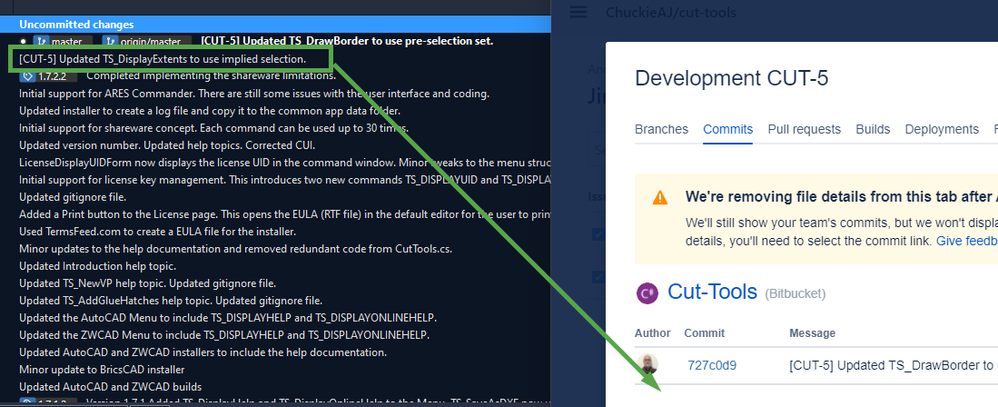Select commit 'Minor updates to the help documentation'
The width and height of the screenshot is (998, 407).
(235, 248)
